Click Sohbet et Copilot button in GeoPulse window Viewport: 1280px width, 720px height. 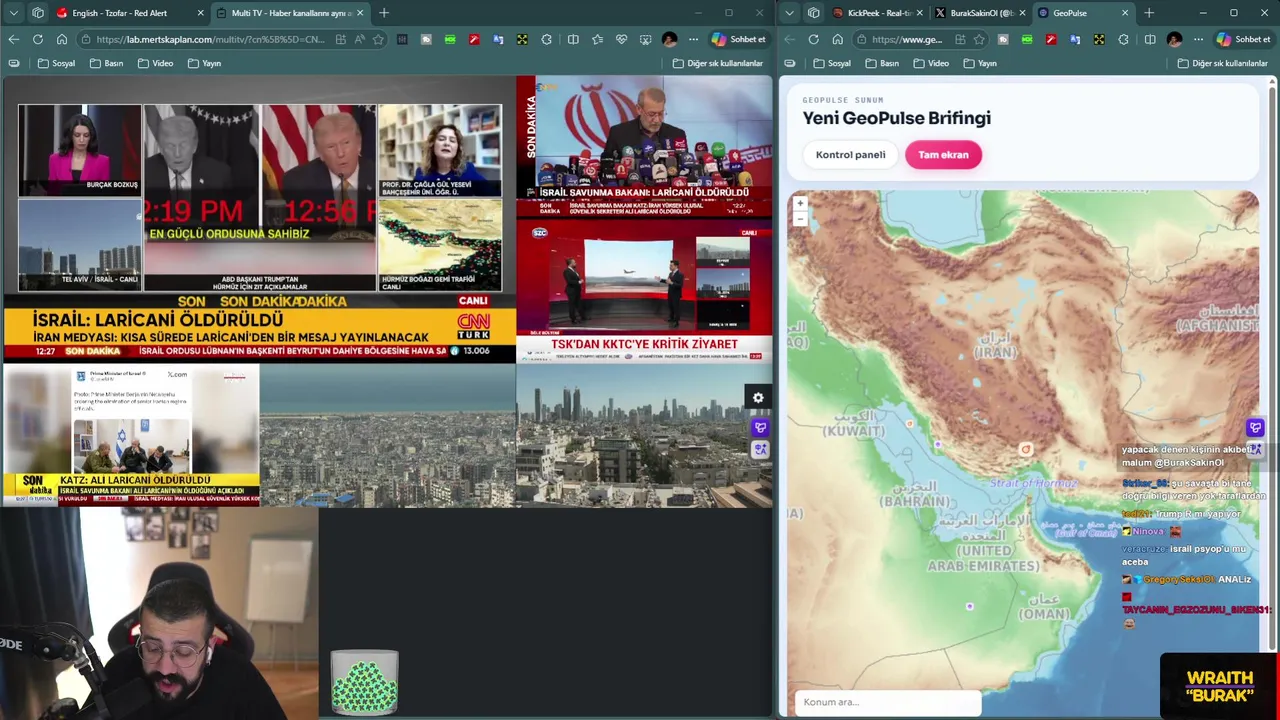coord(1243,39)
